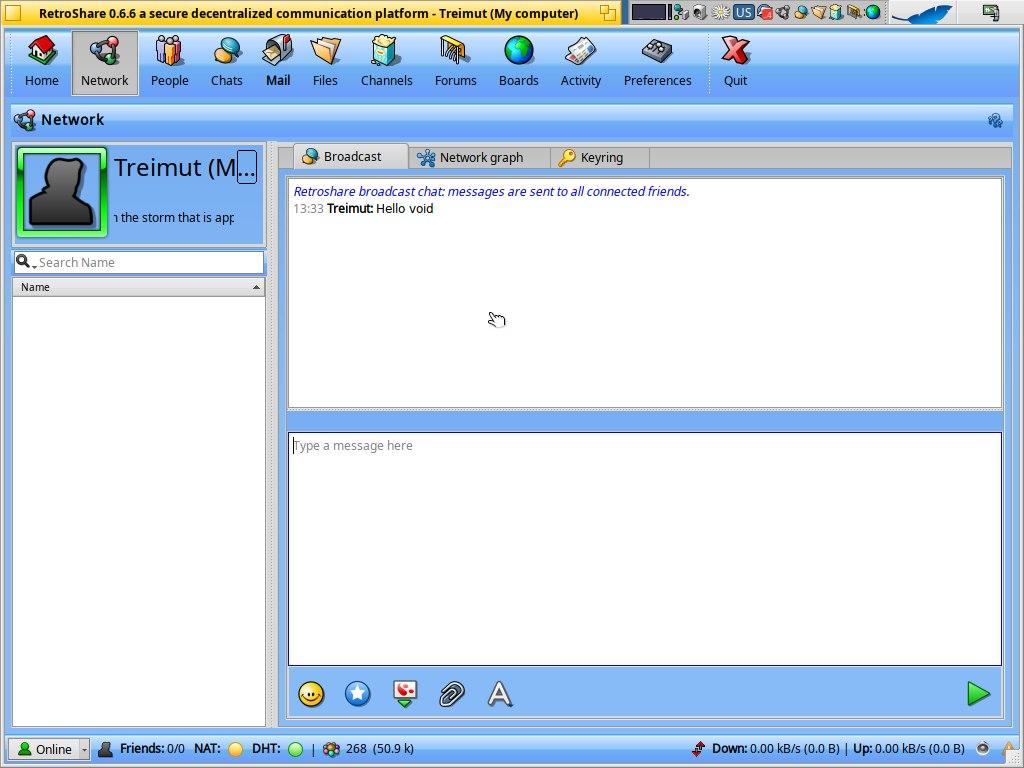The height and width of the screenshot is (768, 1024).
Task: Open the Files sharing page
Action: [x=325, y=62]
